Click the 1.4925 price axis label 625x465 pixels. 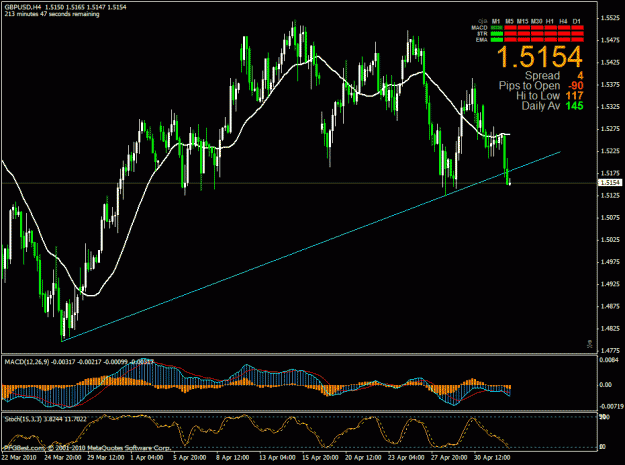point(611,284)
